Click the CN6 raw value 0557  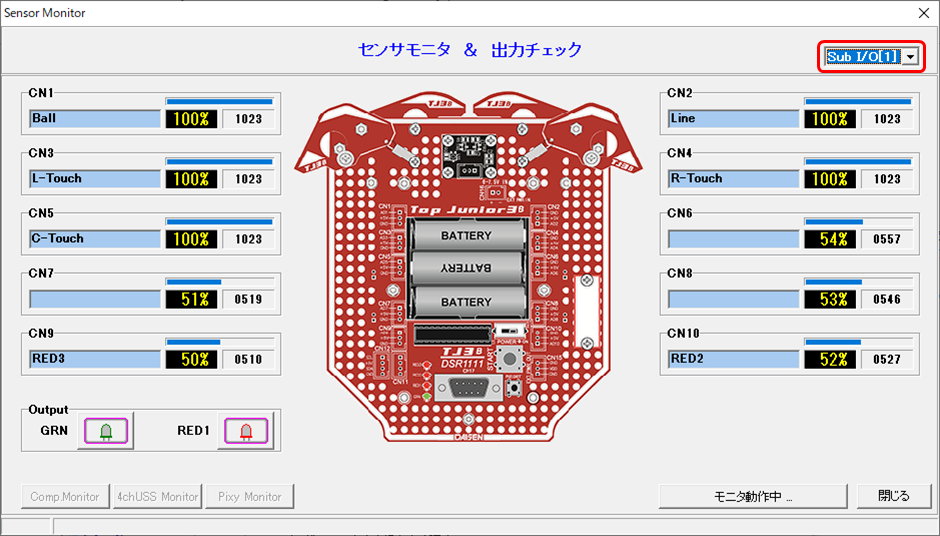pyautogui.click(x=887, y=239)
